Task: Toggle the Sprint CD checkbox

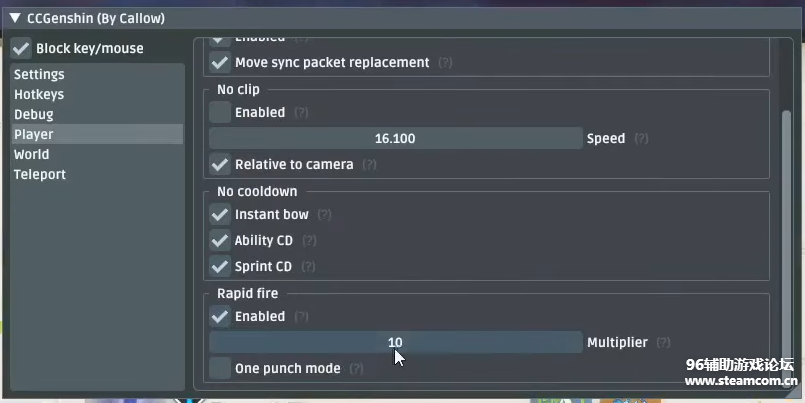Action: point(220,266)
